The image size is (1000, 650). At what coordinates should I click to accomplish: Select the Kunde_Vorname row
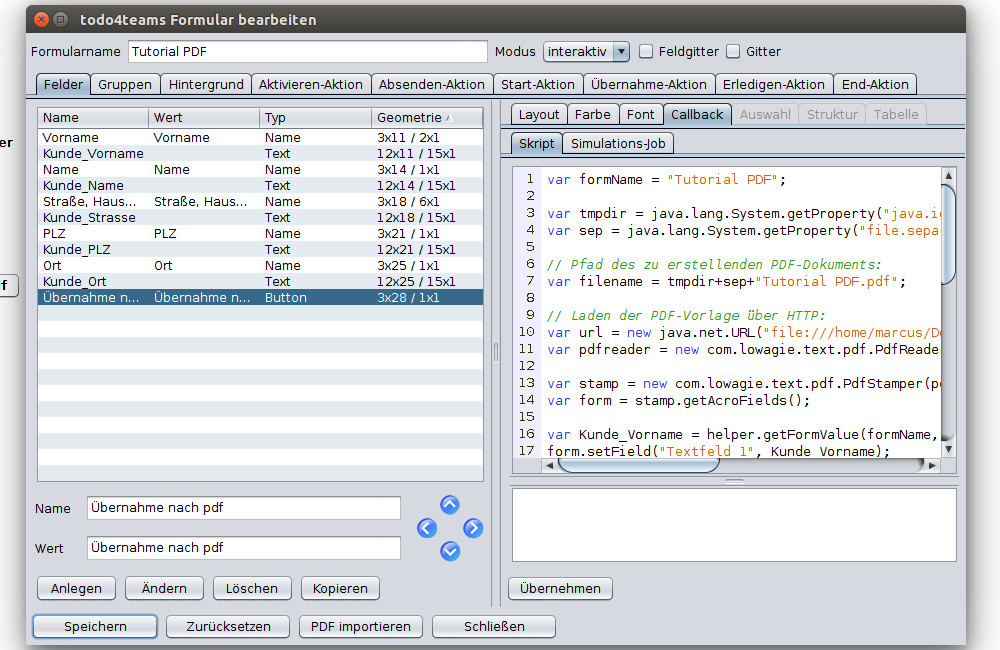[260, 154]
